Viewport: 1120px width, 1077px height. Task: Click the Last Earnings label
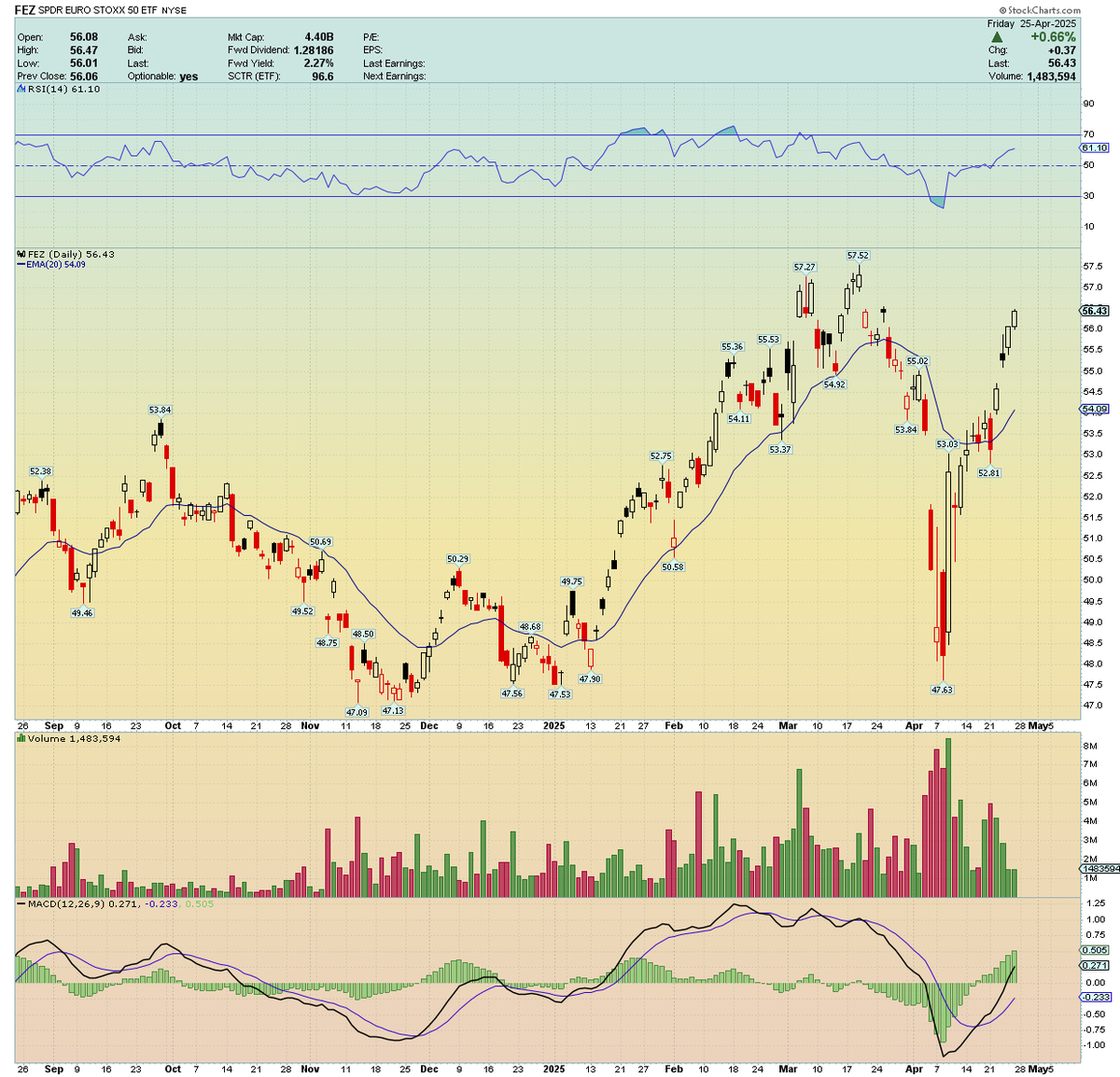(x=394, y=63)
